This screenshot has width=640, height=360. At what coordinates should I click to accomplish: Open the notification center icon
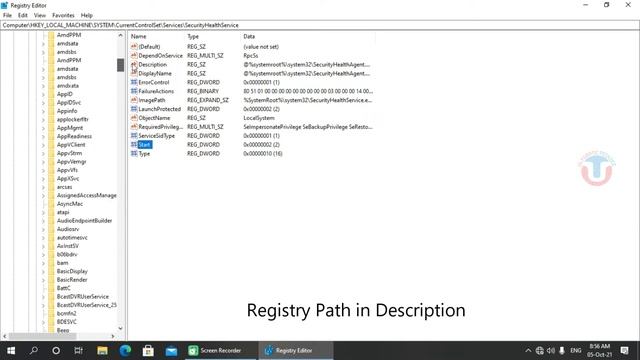click(x=624, y=351)
